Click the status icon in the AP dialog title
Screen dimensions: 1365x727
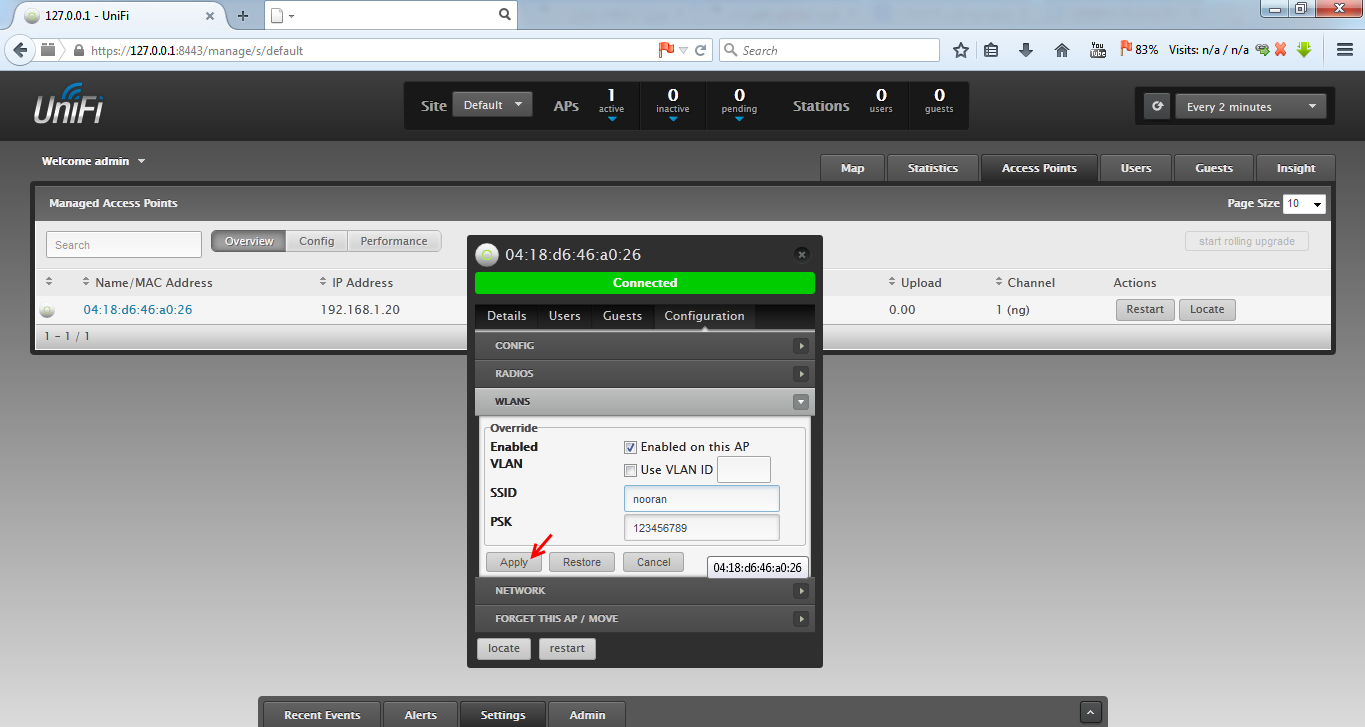pos(487,255)
